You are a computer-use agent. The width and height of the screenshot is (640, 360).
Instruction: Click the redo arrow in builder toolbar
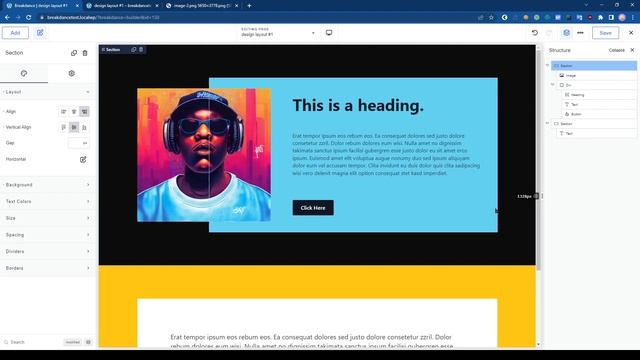click(x=549, y=33)
